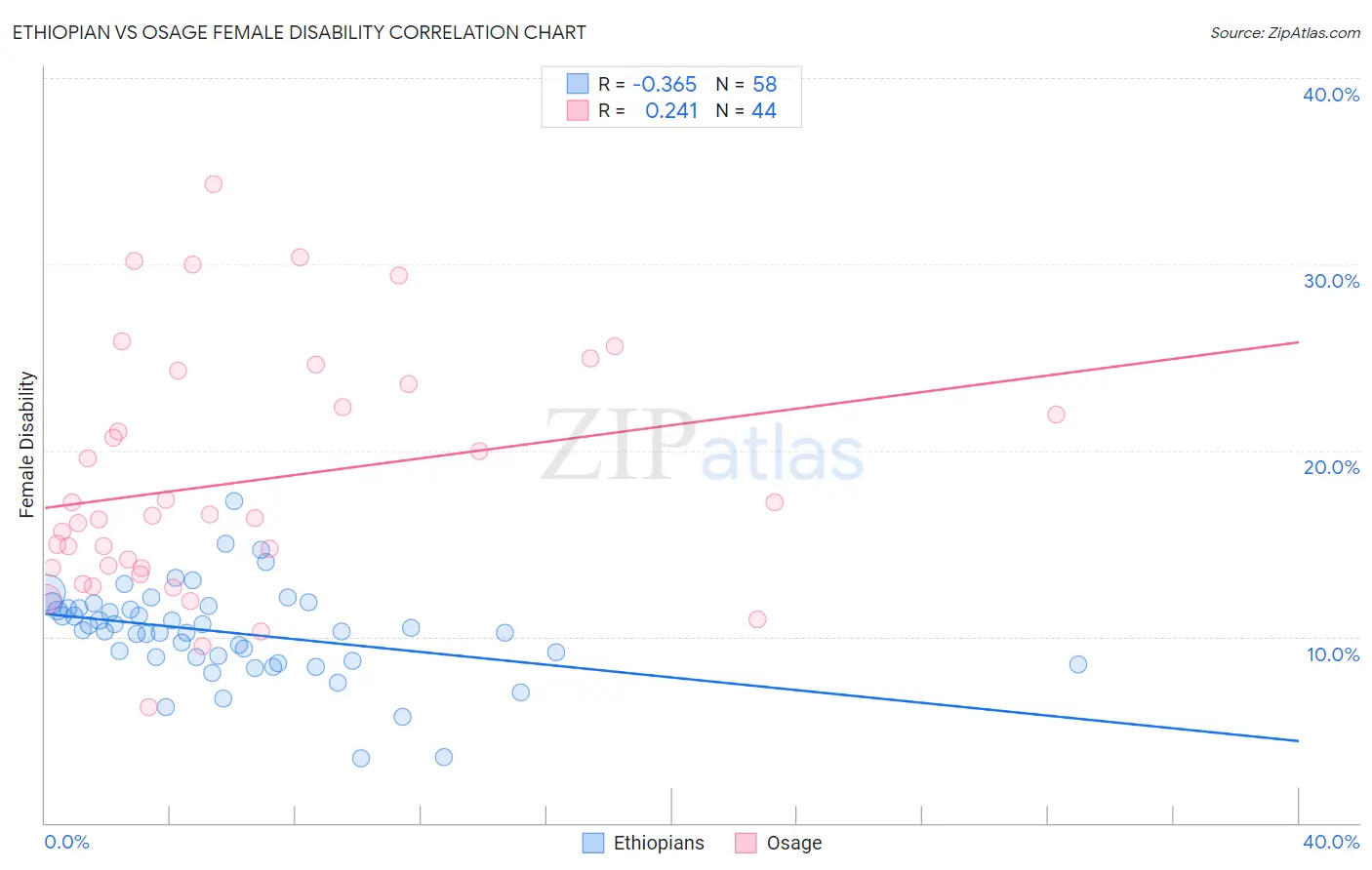Click the 10.0% y-axis label

pyautogui.click(x=1333, y=654)
